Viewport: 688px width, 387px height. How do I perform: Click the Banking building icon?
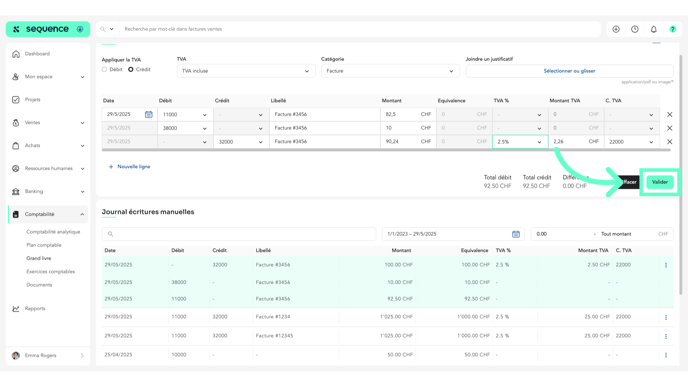pos(16,191)
